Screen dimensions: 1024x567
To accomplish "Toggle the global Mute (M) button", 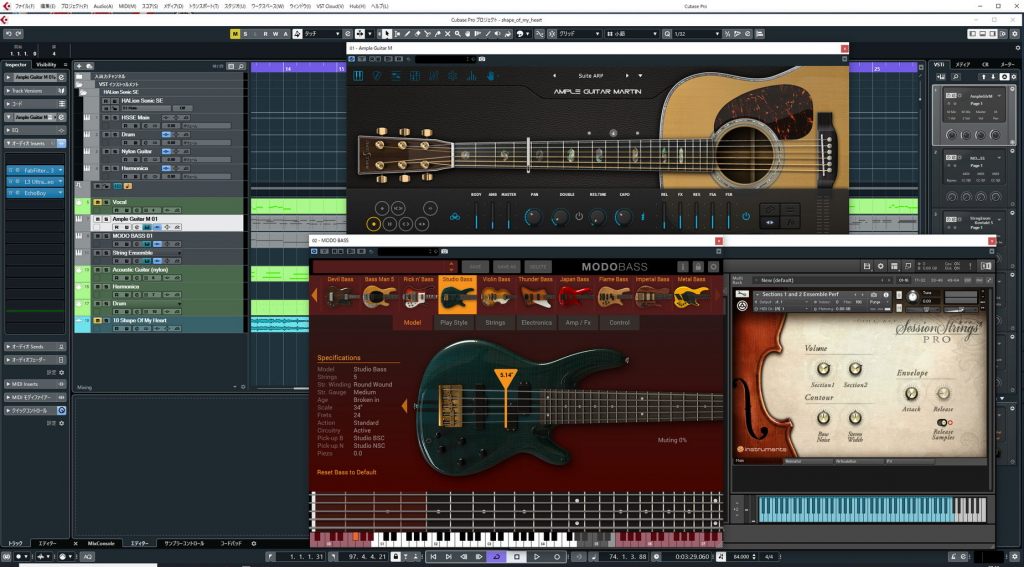I will click(x=235, y=33).
